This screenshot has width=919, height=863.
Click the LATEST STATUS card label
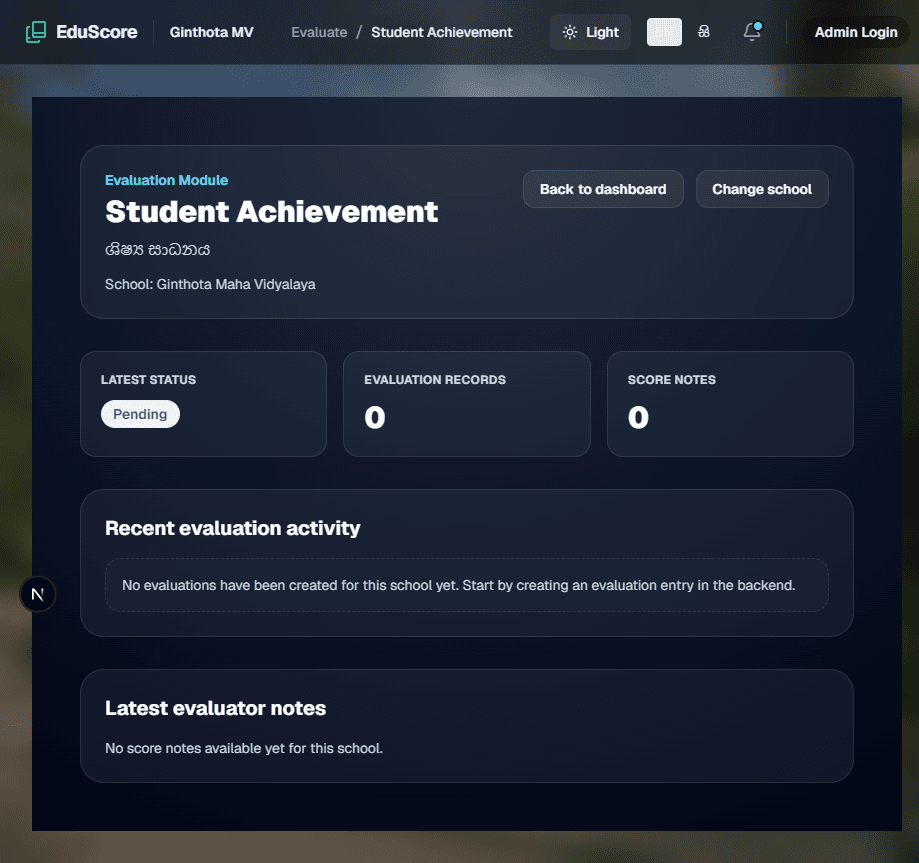click(x=148, y=380)
